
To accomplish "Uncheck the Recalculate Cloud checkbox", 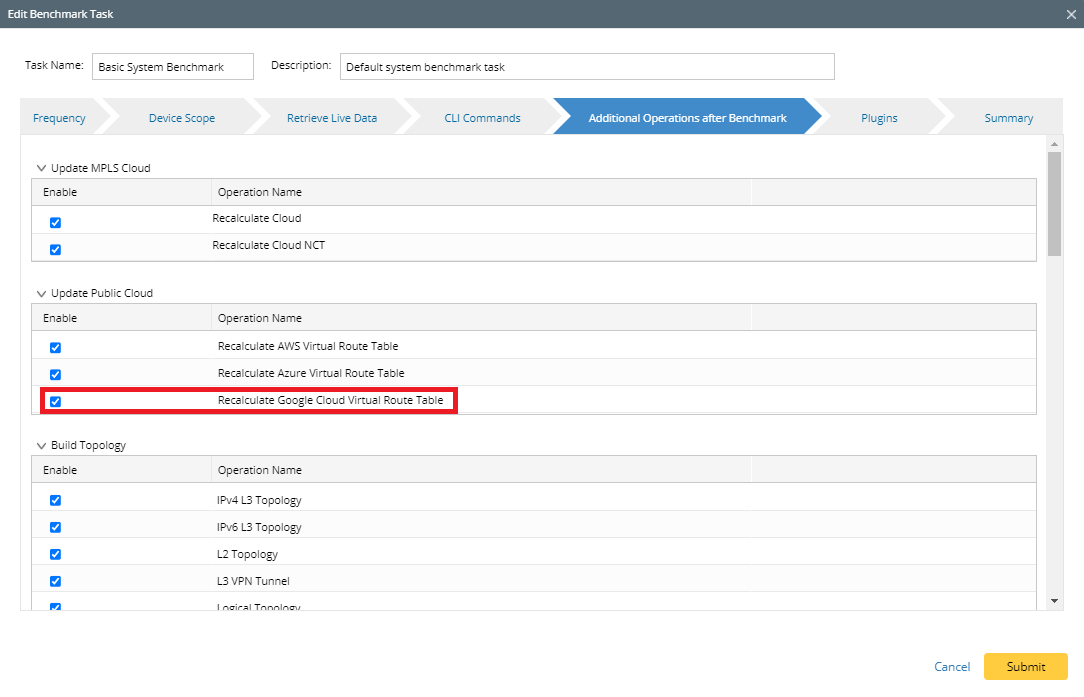I will [x=56, y=223].
